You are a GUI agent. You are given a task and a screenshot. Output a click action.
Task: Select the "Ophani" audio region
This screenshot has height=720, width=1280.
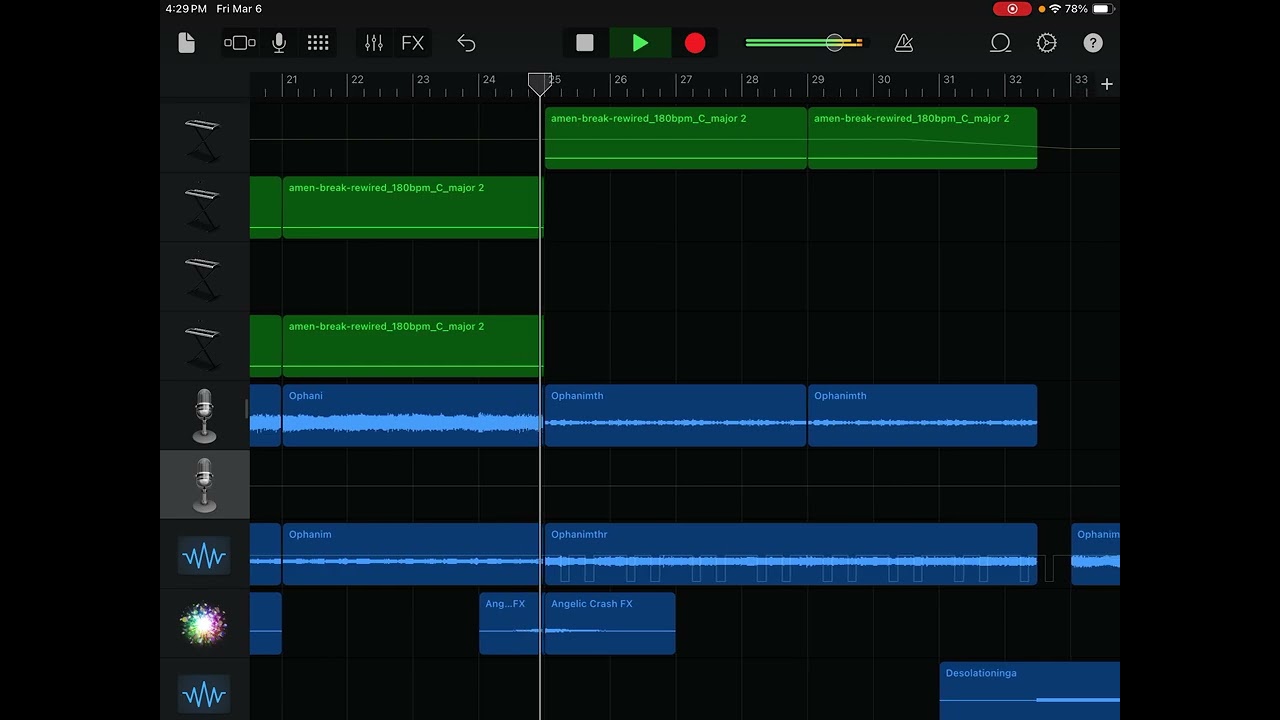click(x=411, y=415)
